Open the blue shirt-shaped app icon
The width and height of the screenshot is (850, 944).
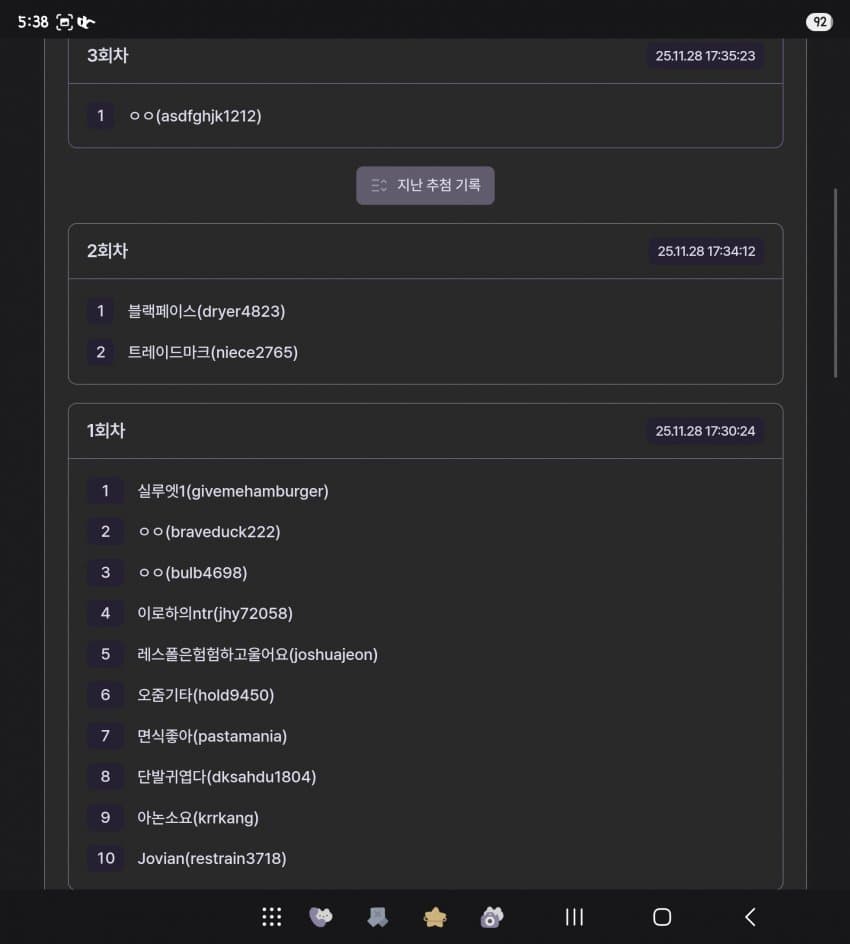(x=377, y=916)
